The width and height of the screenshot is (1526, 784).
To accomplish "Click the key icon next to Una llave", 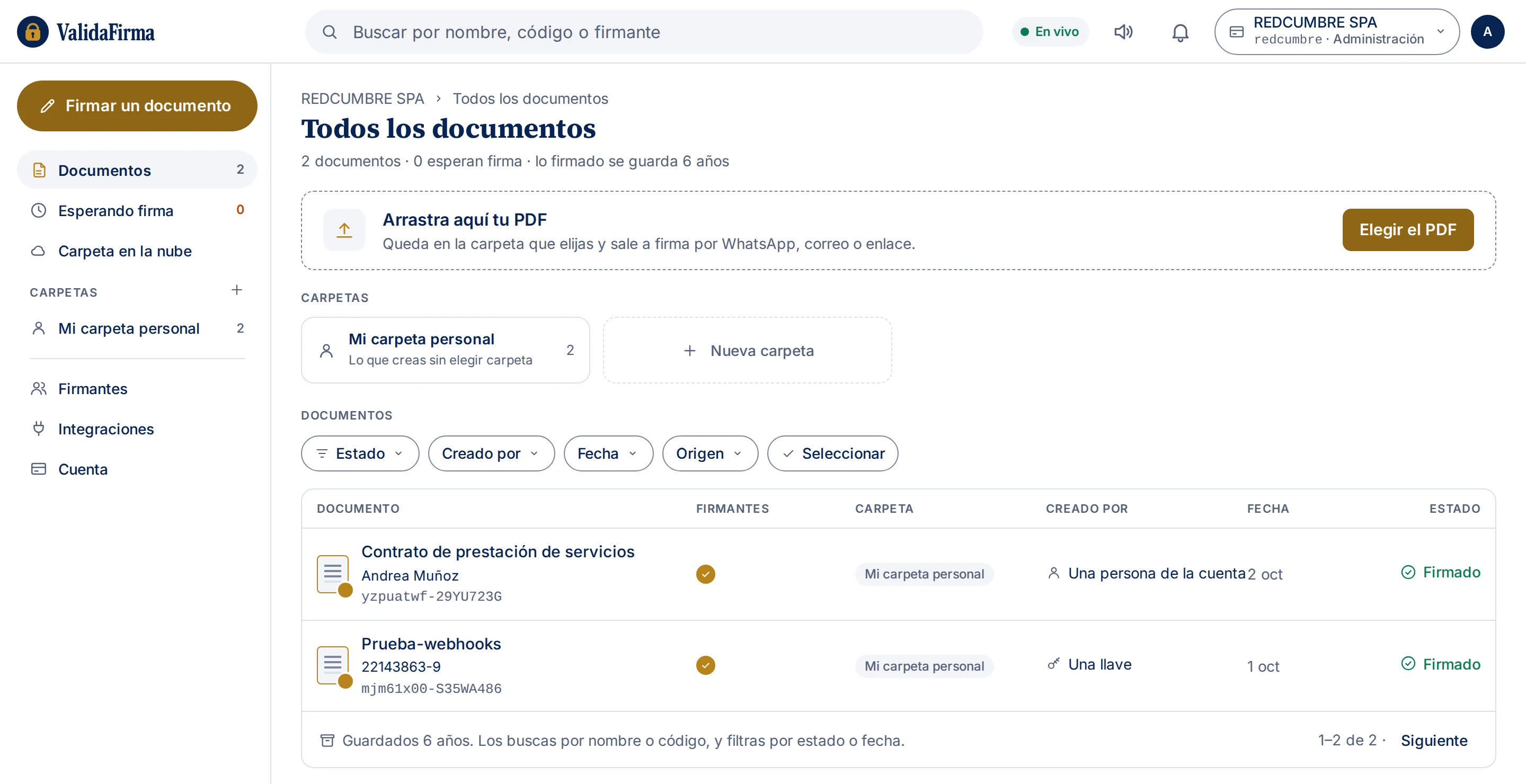I will tap(1053, 664).
